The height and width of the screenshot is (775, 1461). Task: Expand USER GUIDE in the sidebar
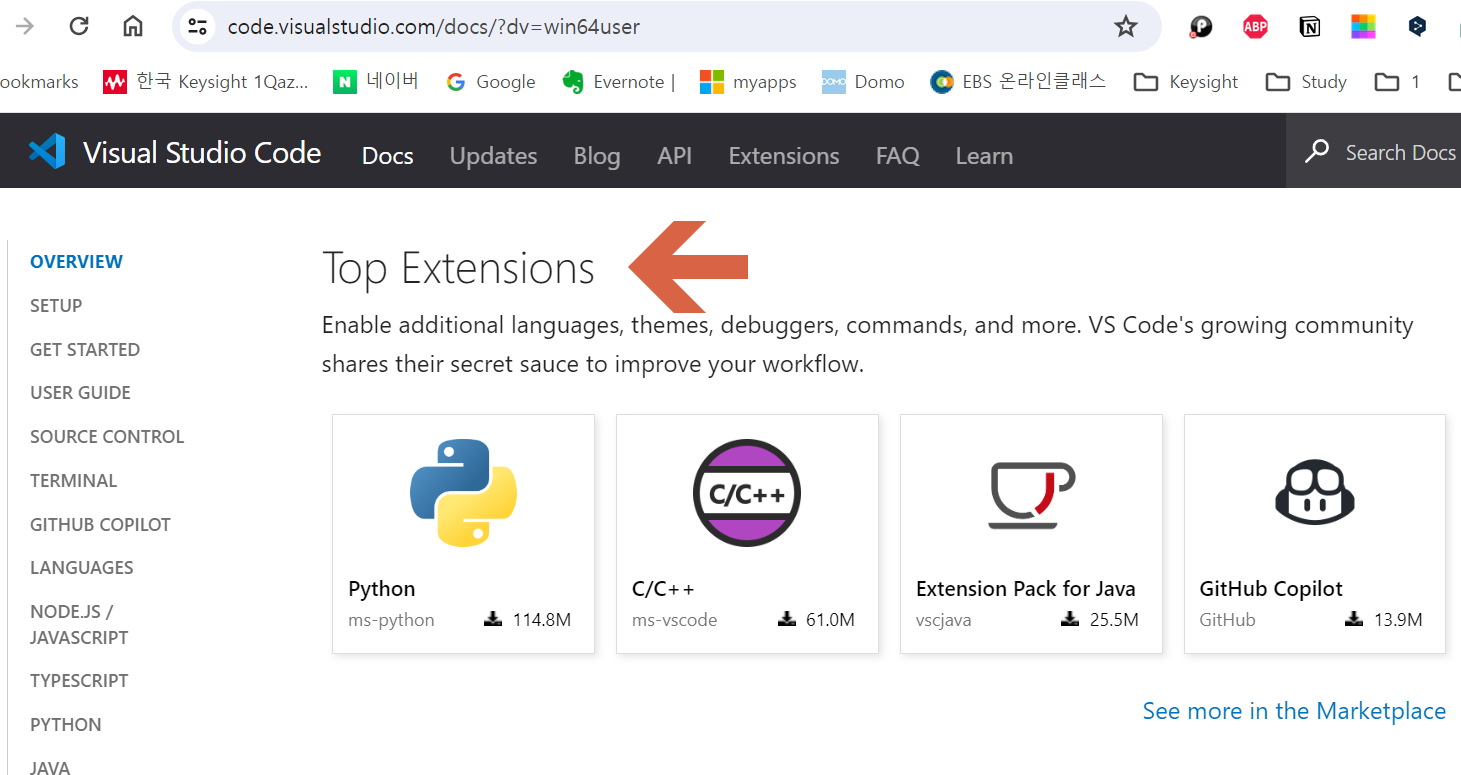[x=80, y=393]
